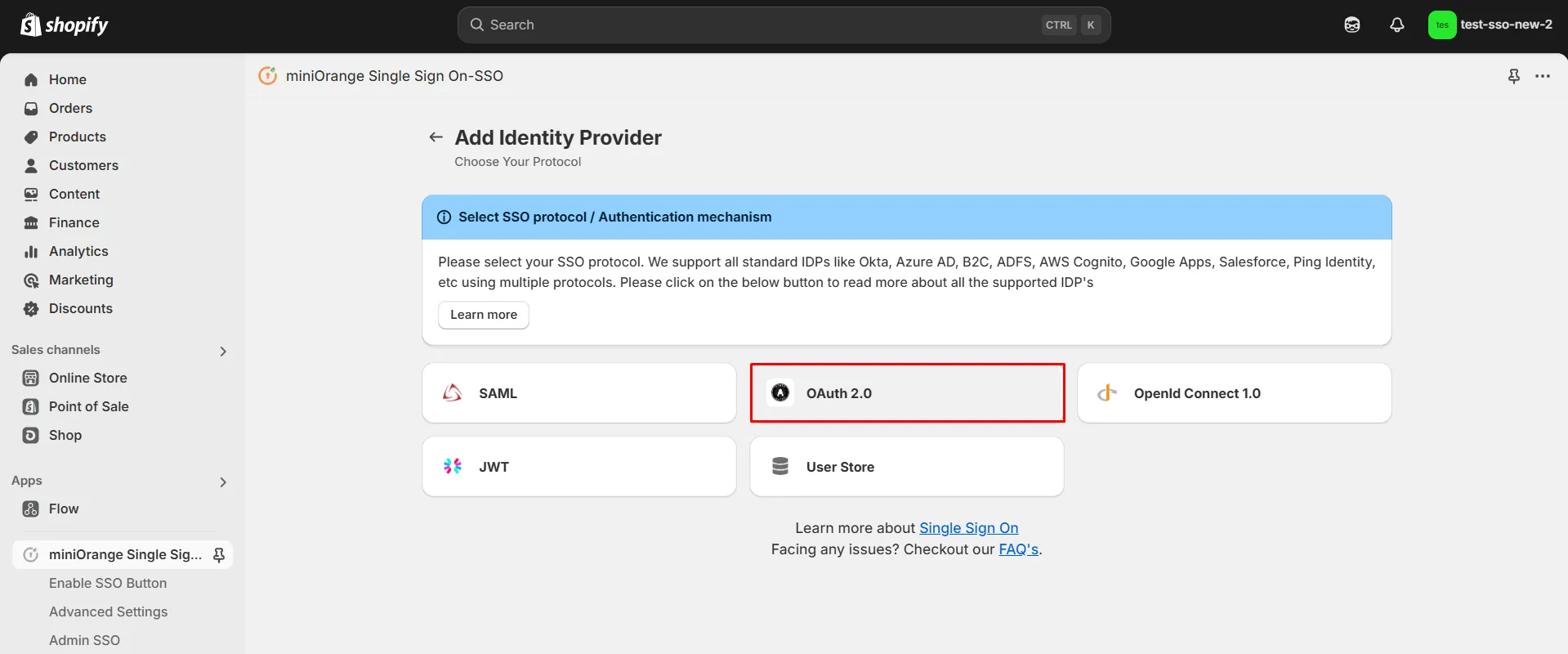Open the Discounts section

pyautogui.click(x=81, y=309)
